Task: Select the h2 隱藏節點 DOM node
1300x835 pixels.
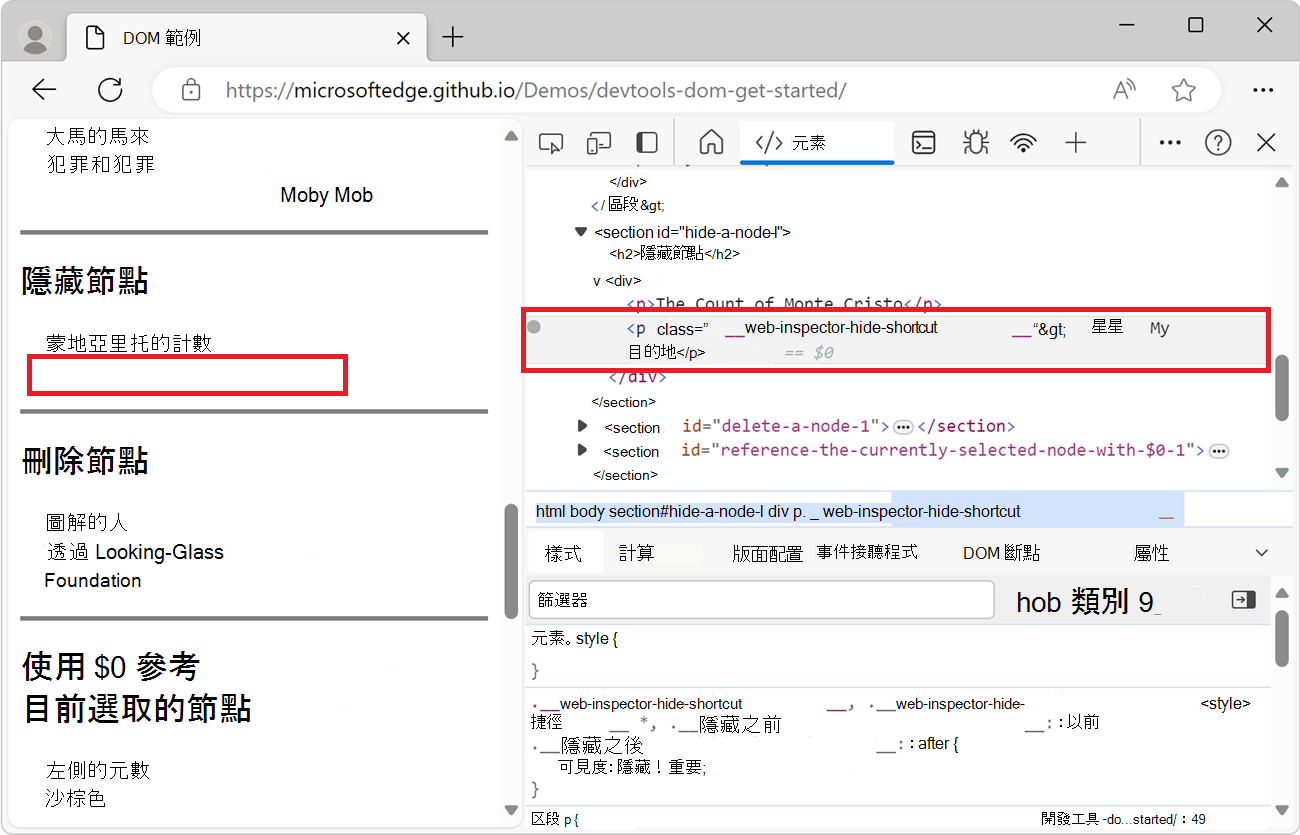Action: coord(675,254)
